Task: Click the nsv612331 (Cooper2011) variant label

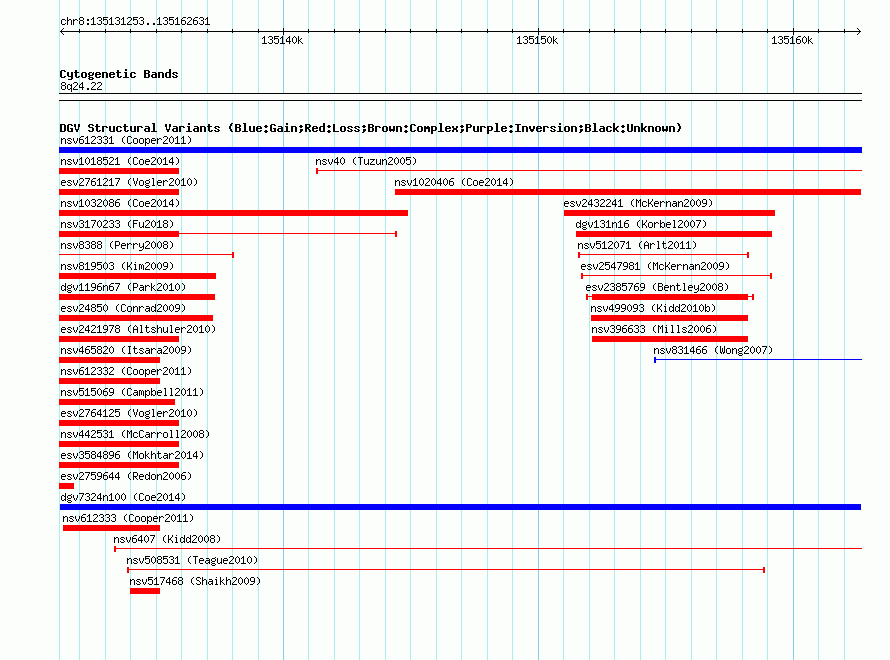Action: pyautogui.click(x=126, y=140)
